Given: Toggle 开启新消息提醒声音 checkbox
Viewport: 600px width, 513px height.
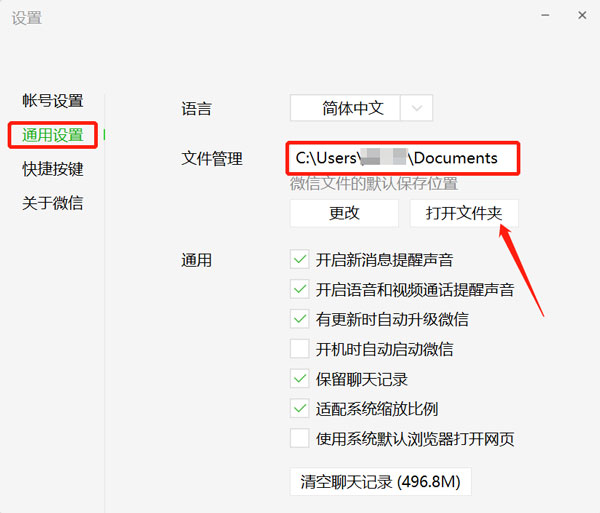Looking at the screenshot, I should tap(300, 260).
